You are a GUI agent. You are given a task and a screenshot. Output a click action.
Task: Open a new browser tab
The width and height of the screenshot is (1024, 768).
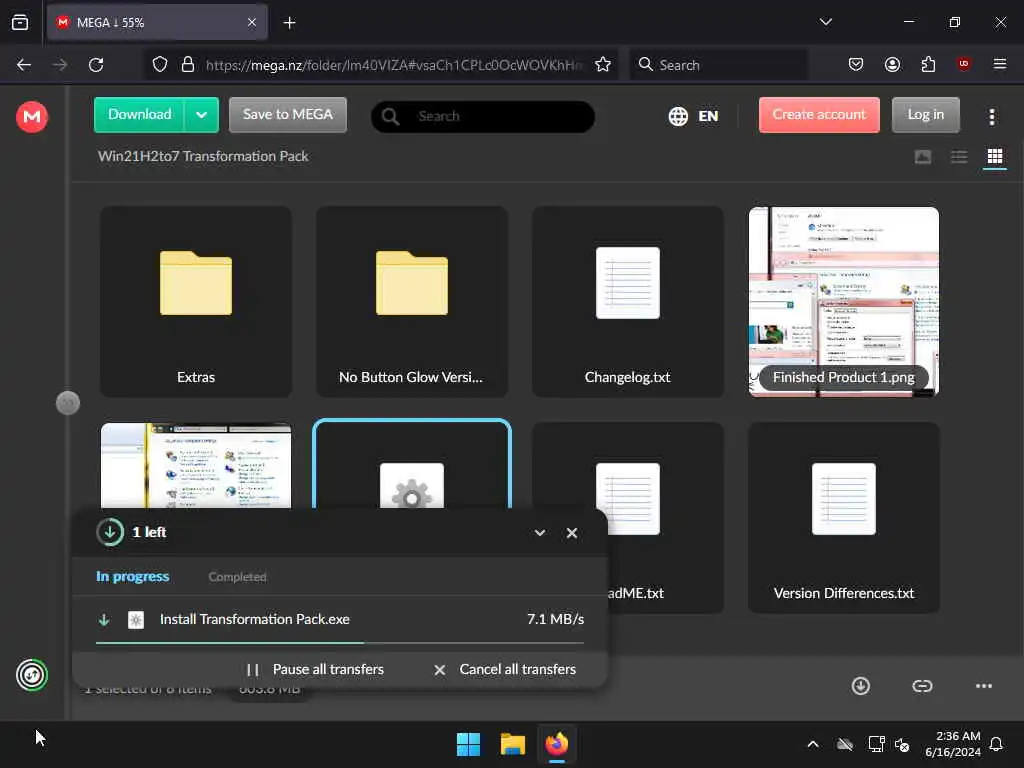click(x=289, y=23)
